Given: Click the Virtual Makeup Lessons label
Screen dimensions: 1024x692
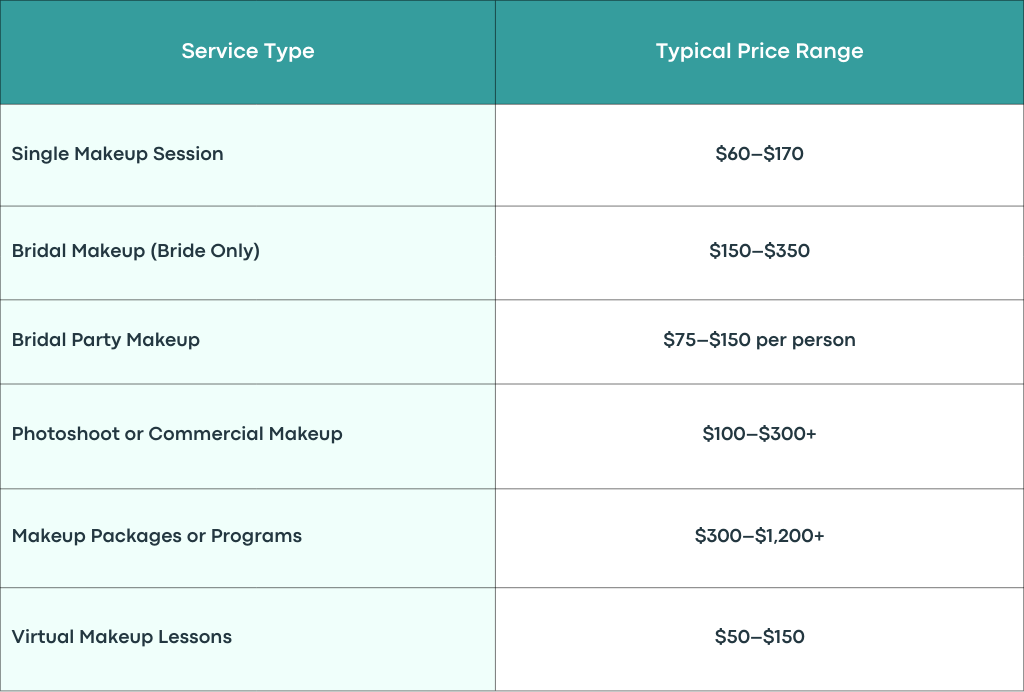Looking at the screenshot, I should pyautogui.click(x=121, y=637).
